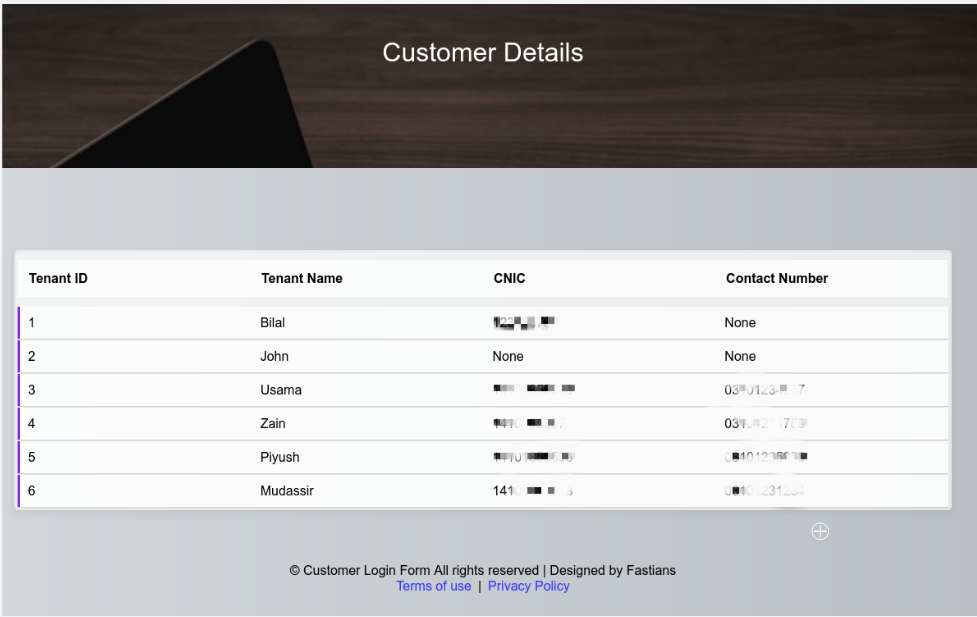The height and width of the screenshot is (617, 977).
Task: Click Usama's CNIC cell
Action: (533, 390)
